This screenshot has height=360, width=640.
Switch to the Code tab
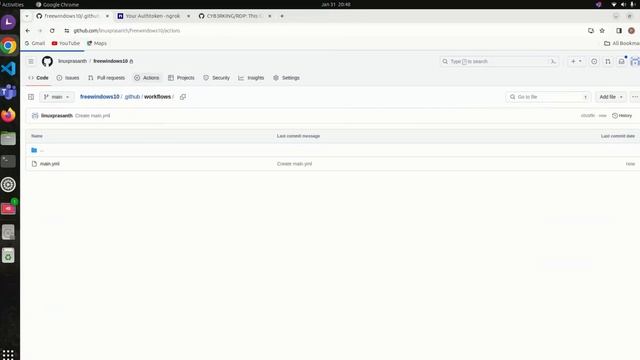click(x=38, y=78)
